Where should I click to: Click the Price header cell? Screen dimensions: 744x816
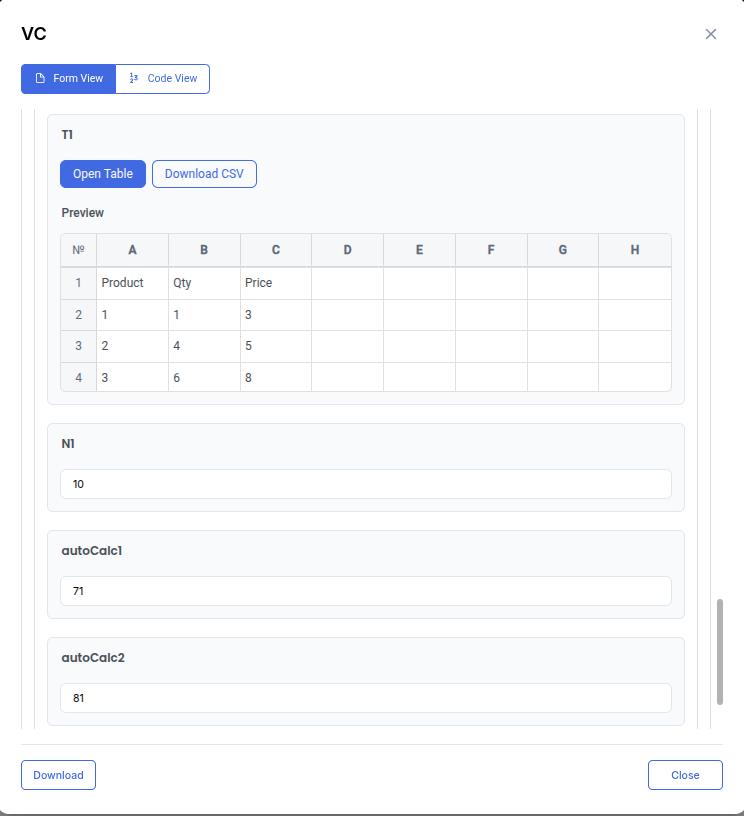tap(276, 283)
